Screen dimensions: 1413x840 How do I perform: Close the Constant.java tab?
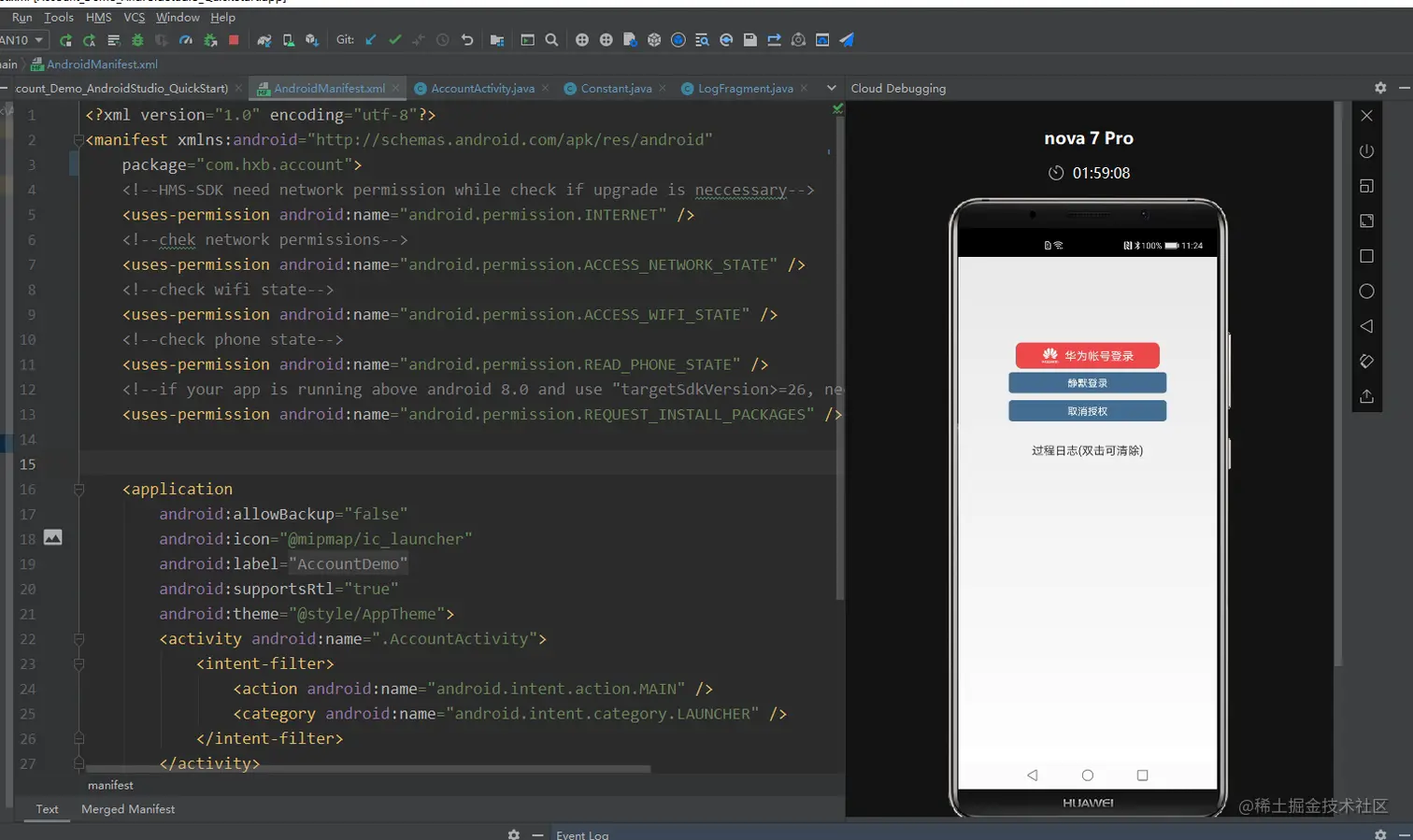click(x=662, y=88)
